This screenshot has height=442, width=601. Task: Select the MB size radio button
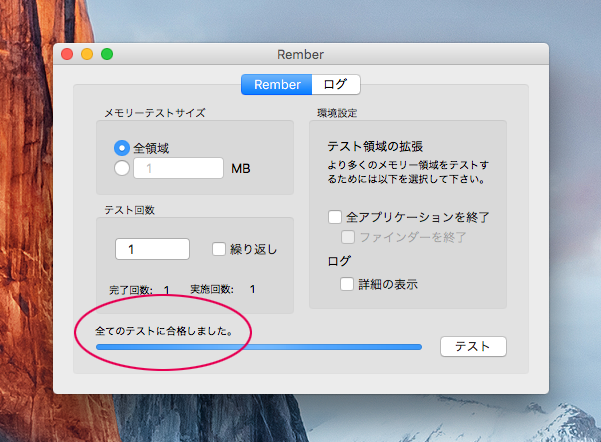click(x=122, y=168)
